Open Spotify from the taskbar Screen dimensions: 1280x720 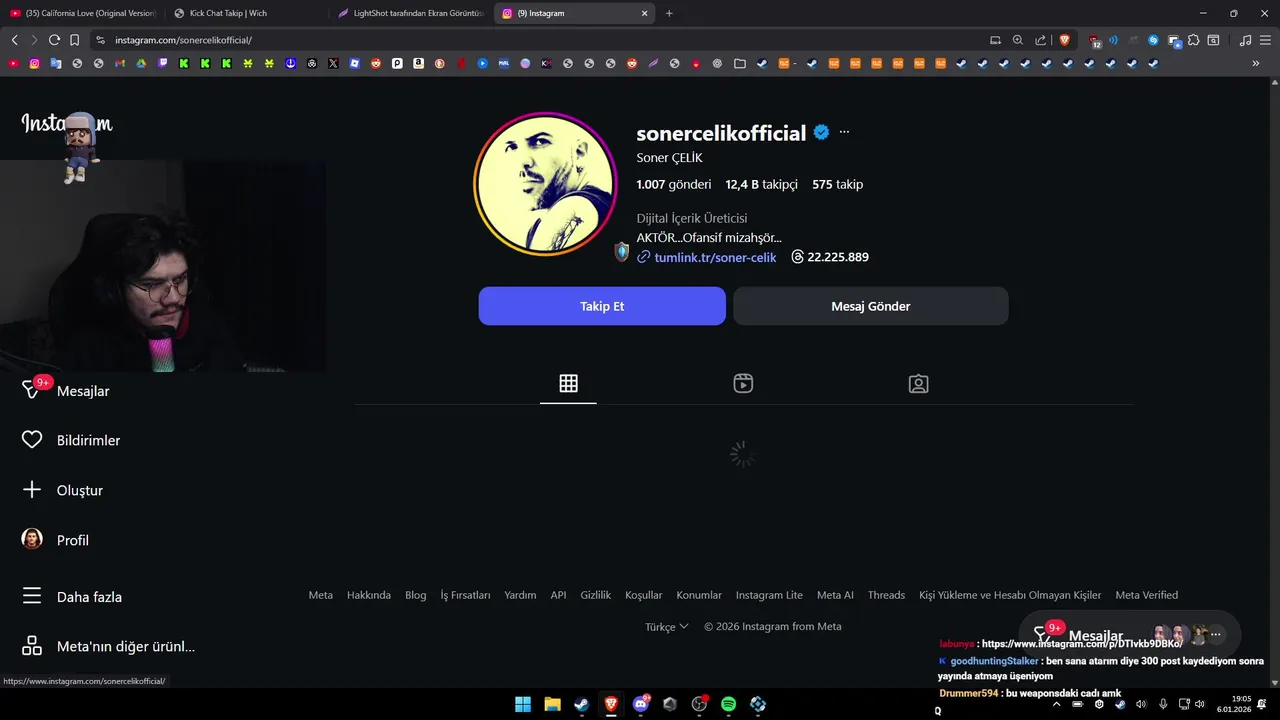point(729,704)
